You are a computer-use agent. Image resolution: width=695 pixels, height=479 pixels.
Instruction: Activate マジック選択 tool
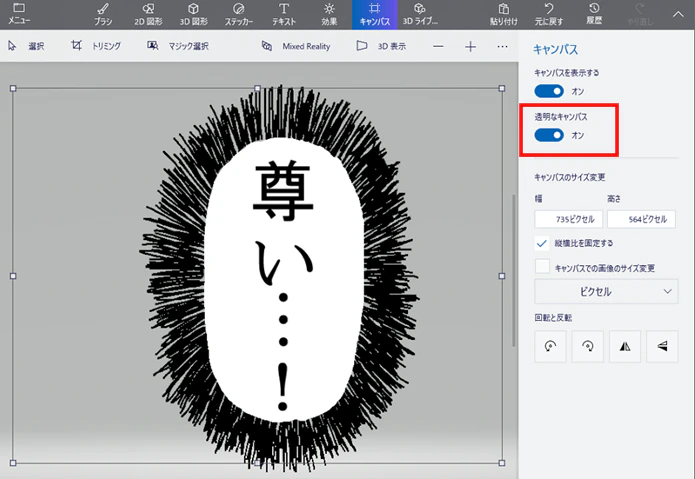click(178, 46)
